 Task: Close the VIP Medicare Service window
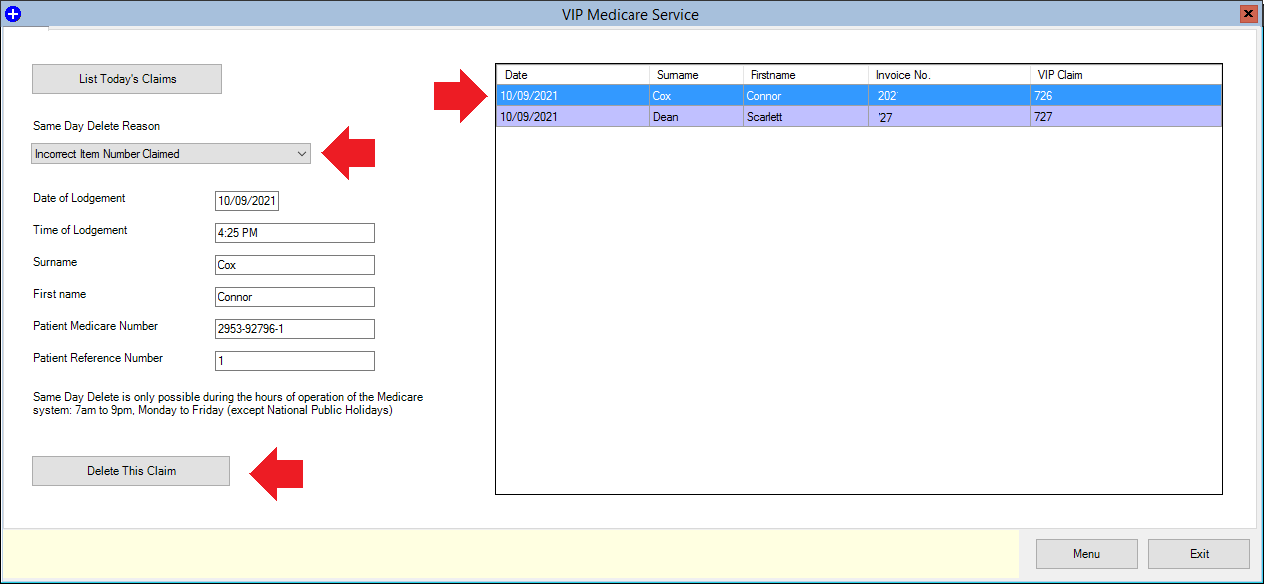pyautogui.click(x=1248, y=14)
